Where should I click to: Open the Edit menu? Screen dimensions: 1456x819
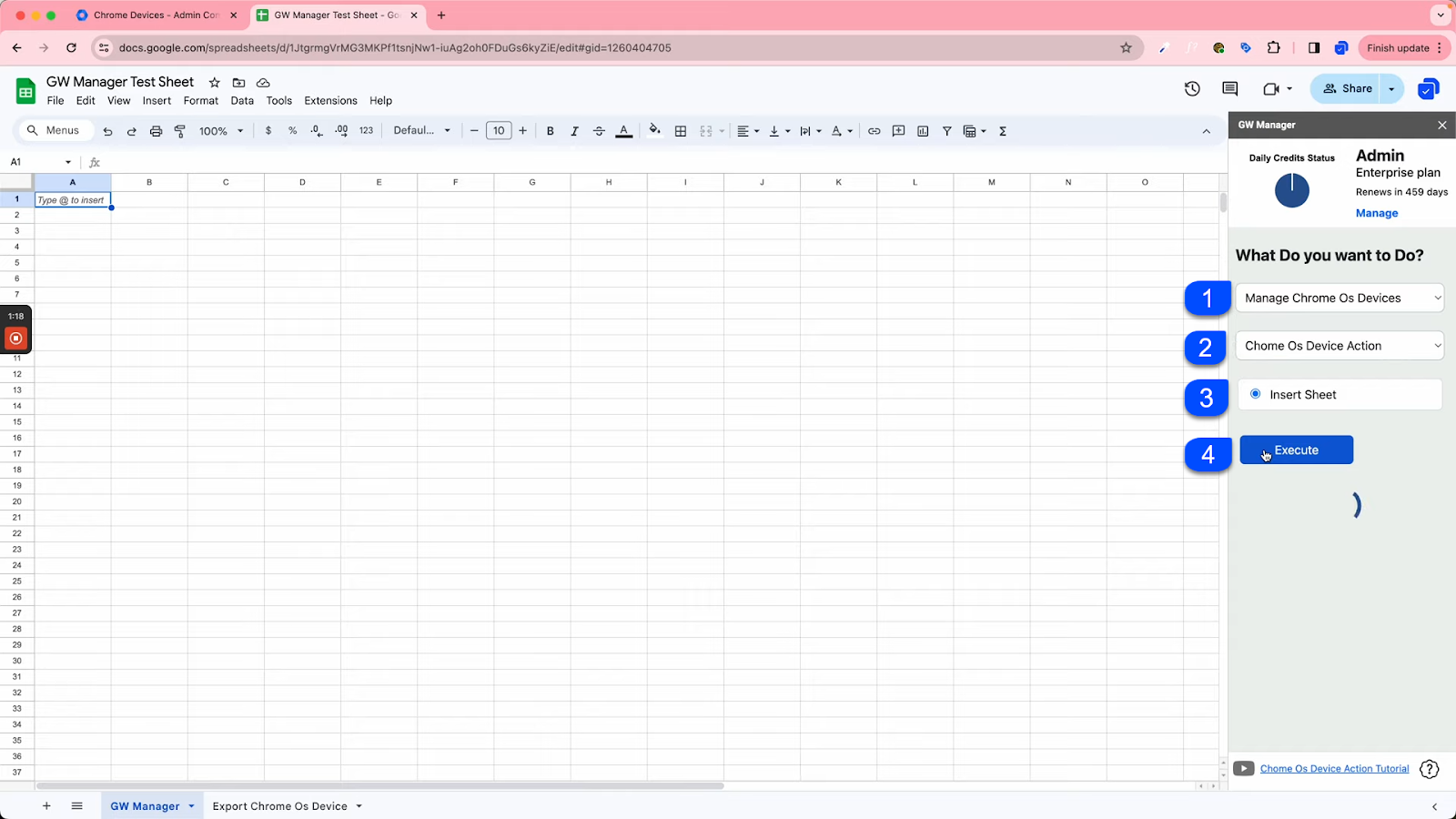click(86, 101)
